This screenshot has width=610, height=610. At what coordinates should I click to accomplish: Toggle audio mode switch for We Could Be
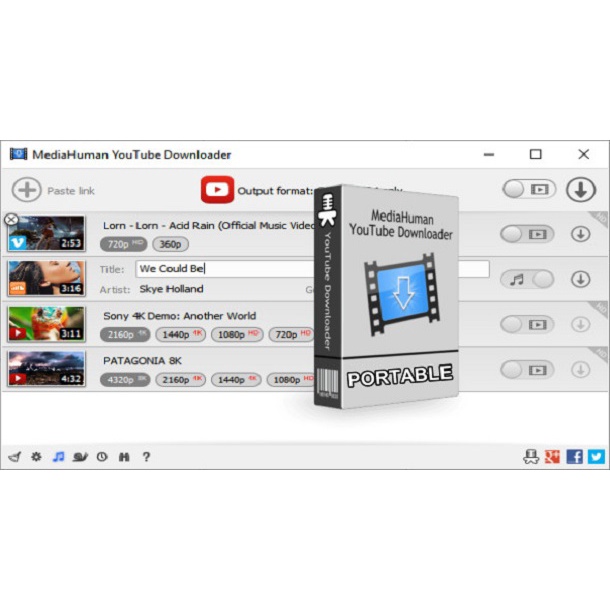point(527,279)
